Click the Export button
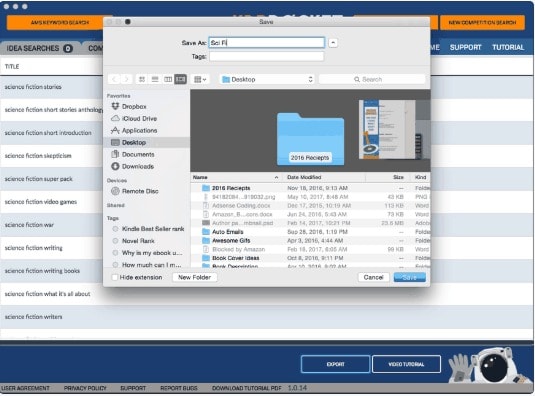The image size is (535, 396). click(x=335, y=364)
